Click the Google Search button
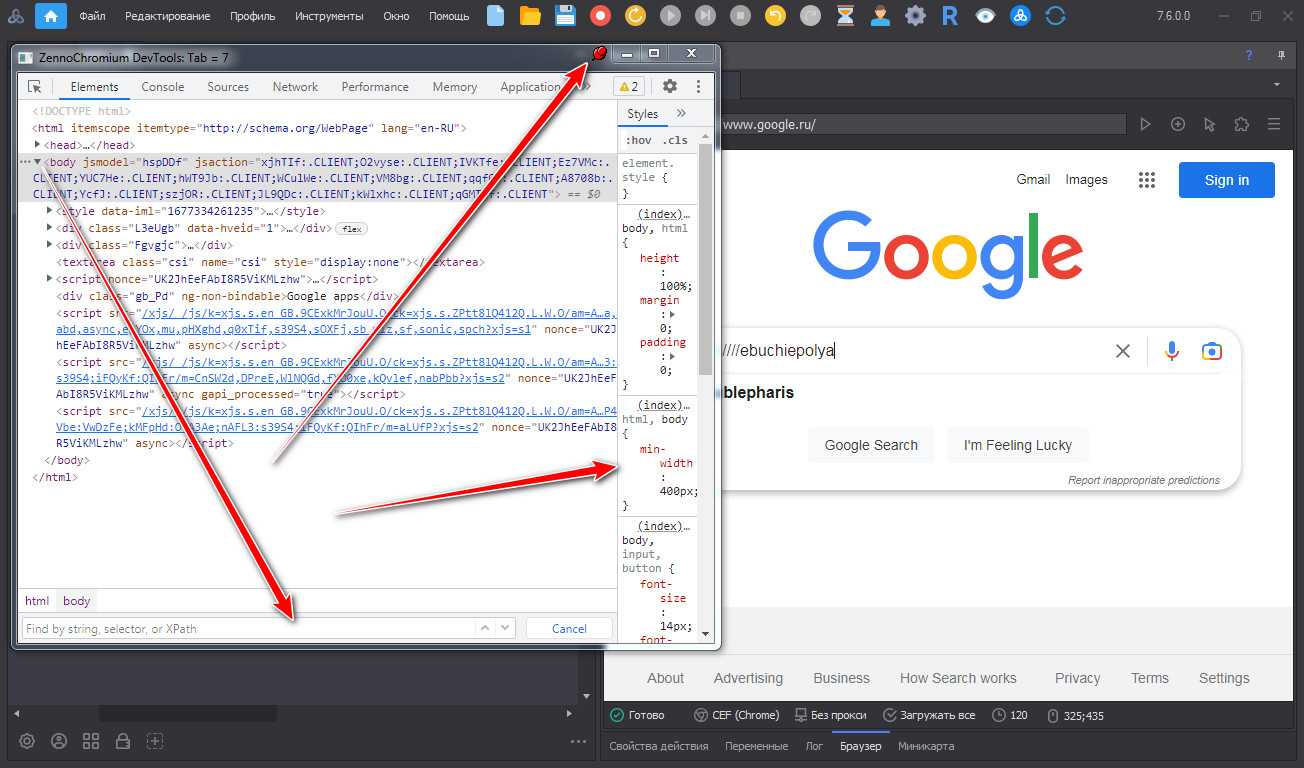 click(871, 445)
